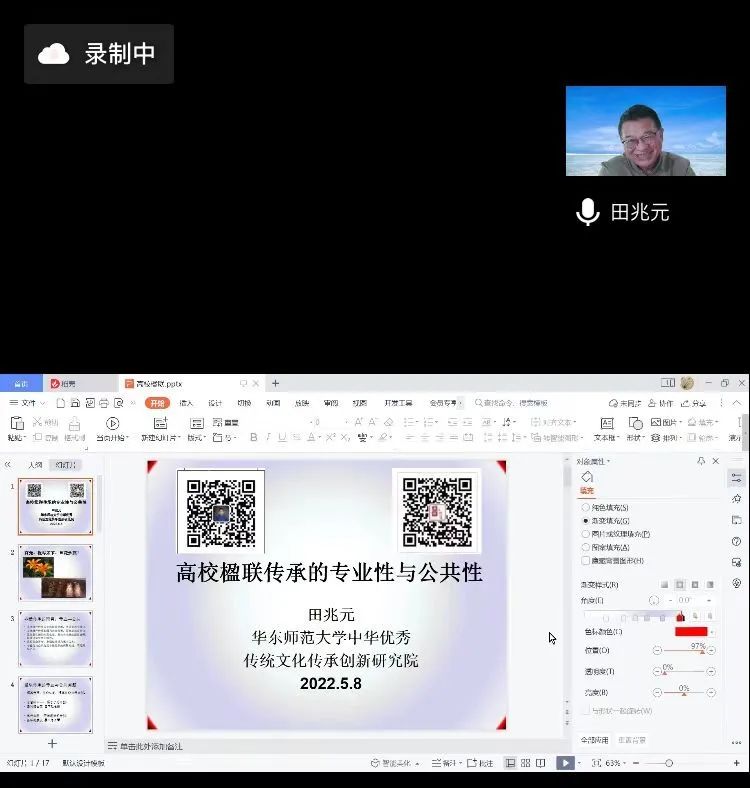Viewport: 750px width, 788px height.
Task: Pin the Object Properties panel
Action: (x=701, y=461)
